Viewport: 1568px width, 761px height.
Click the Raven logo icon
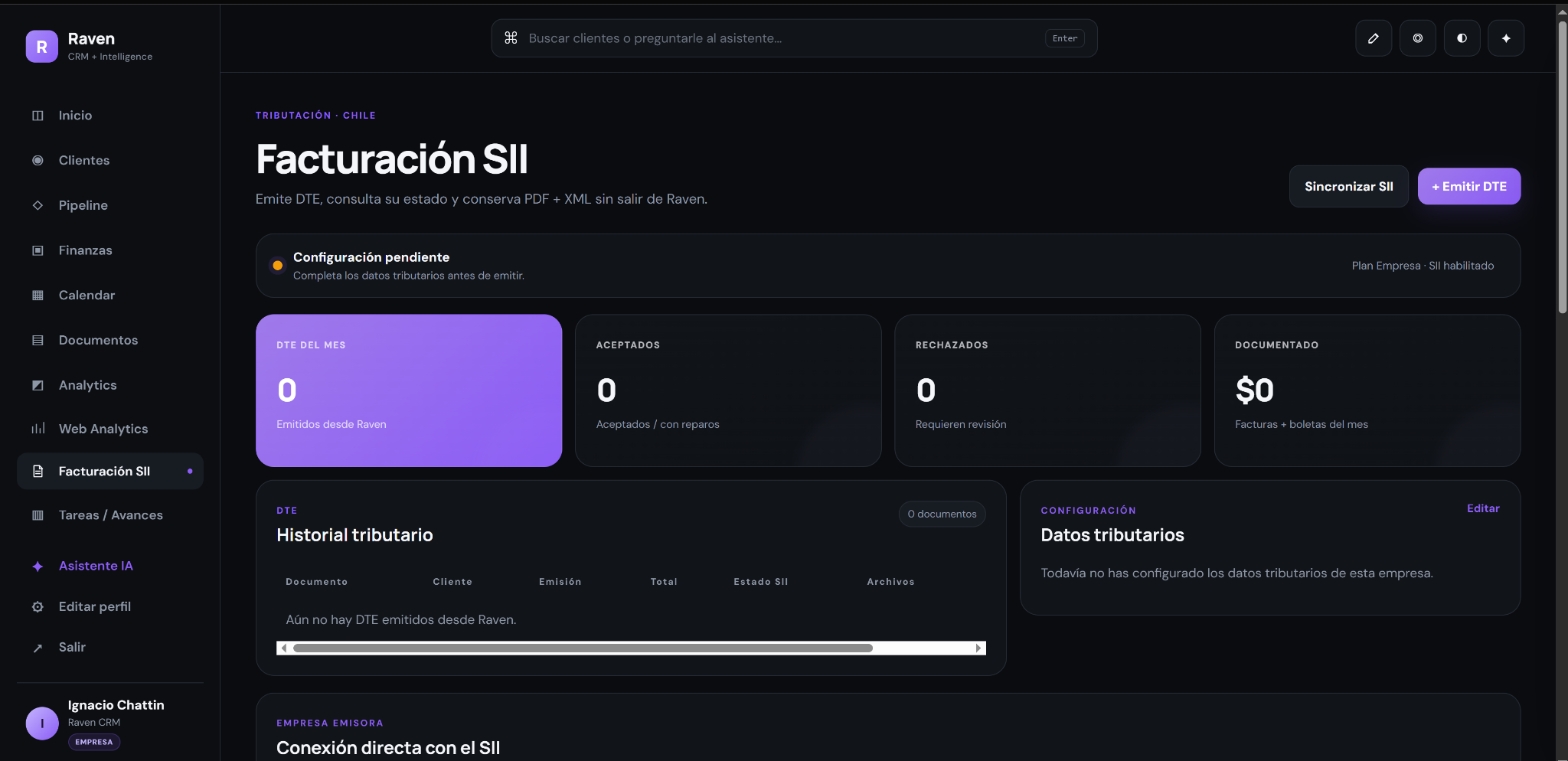point(42,47)
